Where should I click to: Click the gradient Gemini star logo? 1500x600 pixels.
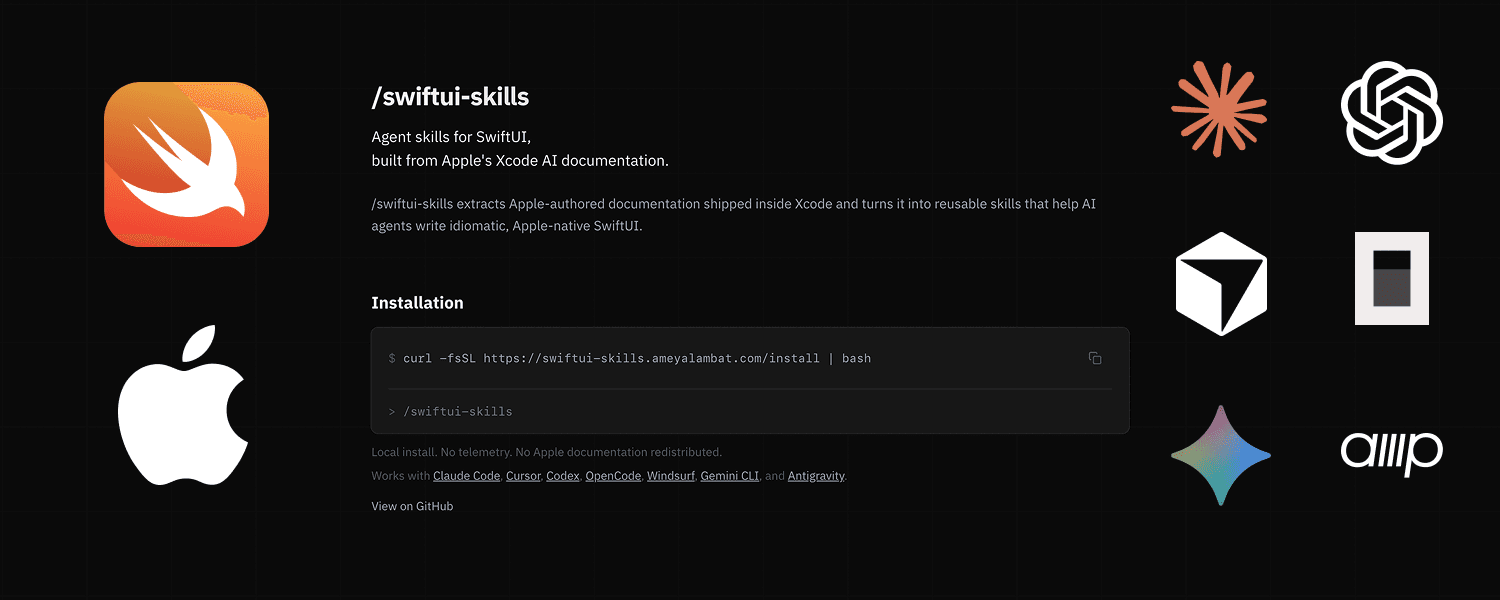coord(1221,455)
